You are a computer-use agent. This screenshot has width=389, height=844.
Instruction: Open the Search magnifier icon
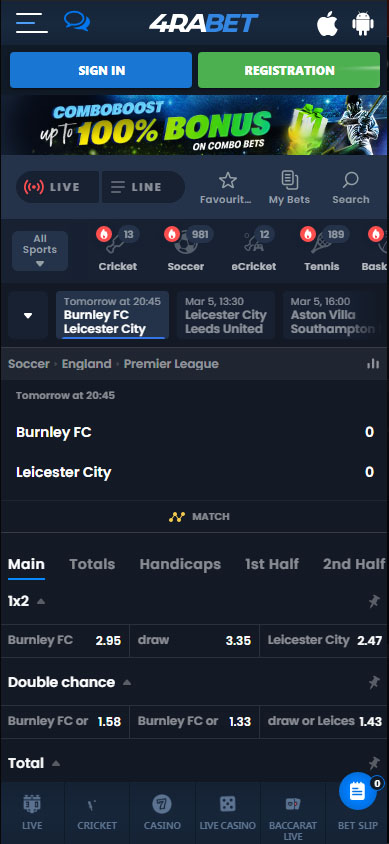(x=350, y=180)
